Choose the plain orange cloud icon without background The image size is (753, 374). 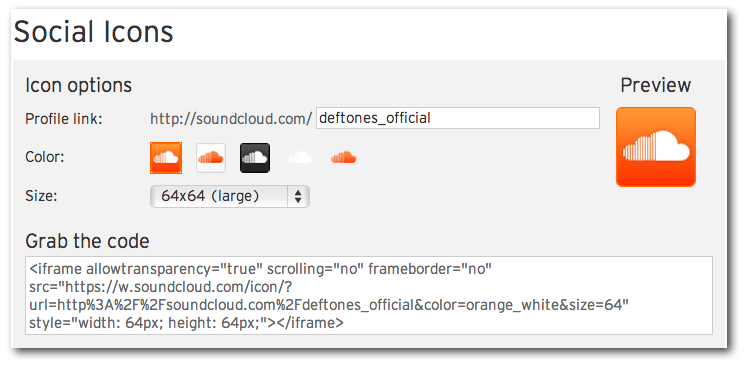pyautogui.click(x=343, y=157)
